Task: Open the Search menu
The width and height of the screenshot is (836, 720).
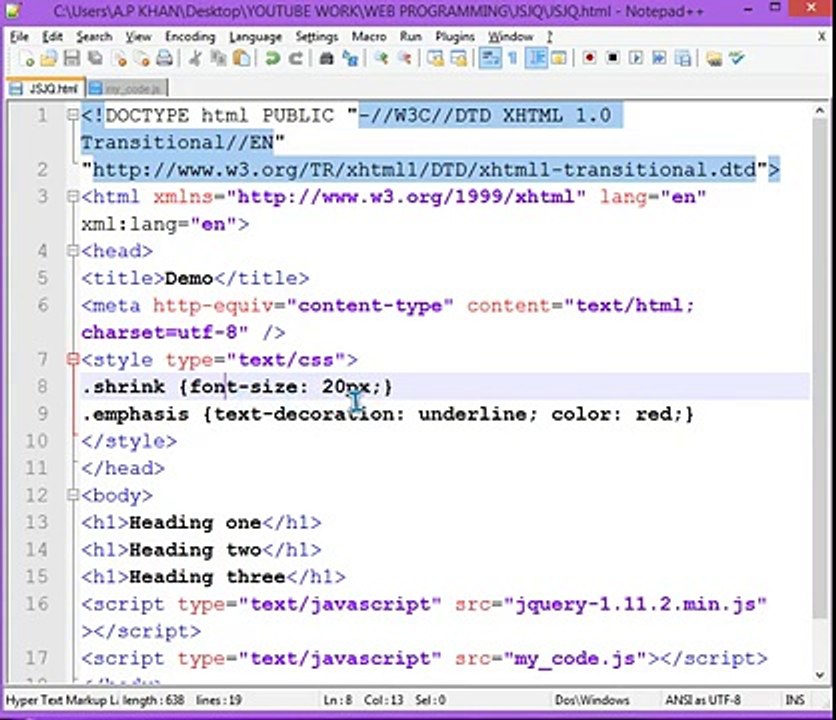Action: 94,37
